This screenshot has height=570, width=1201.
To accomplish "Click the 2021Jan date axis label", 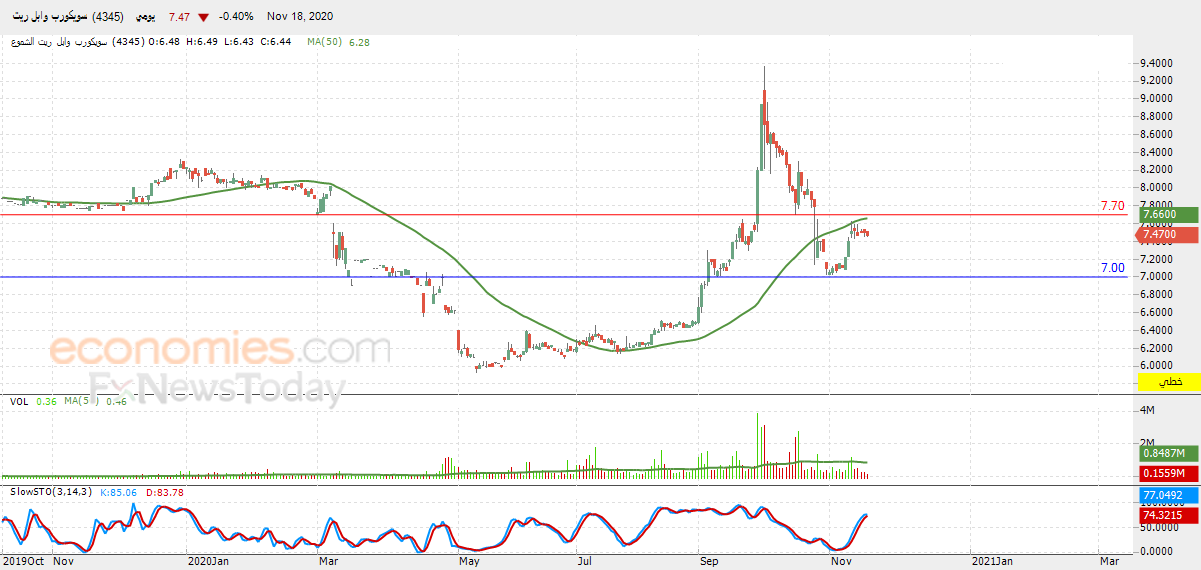I will [x=990, y=561].
